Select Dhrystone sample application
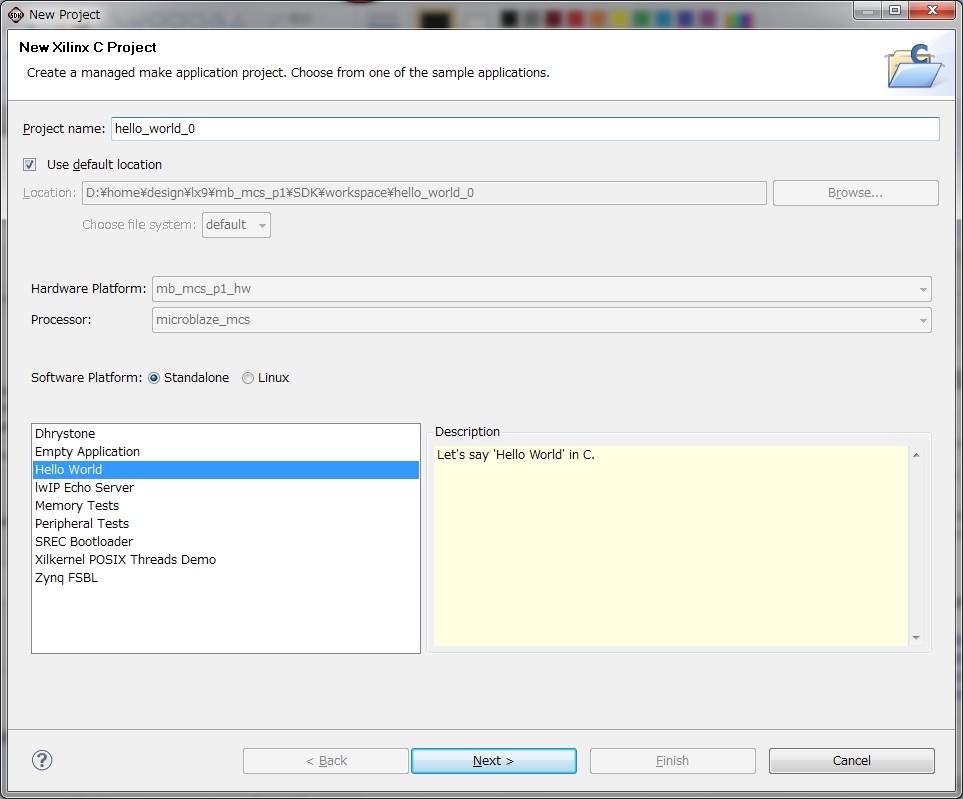The image size is (963, 799). pyautogui.click(x=225, y=434)
